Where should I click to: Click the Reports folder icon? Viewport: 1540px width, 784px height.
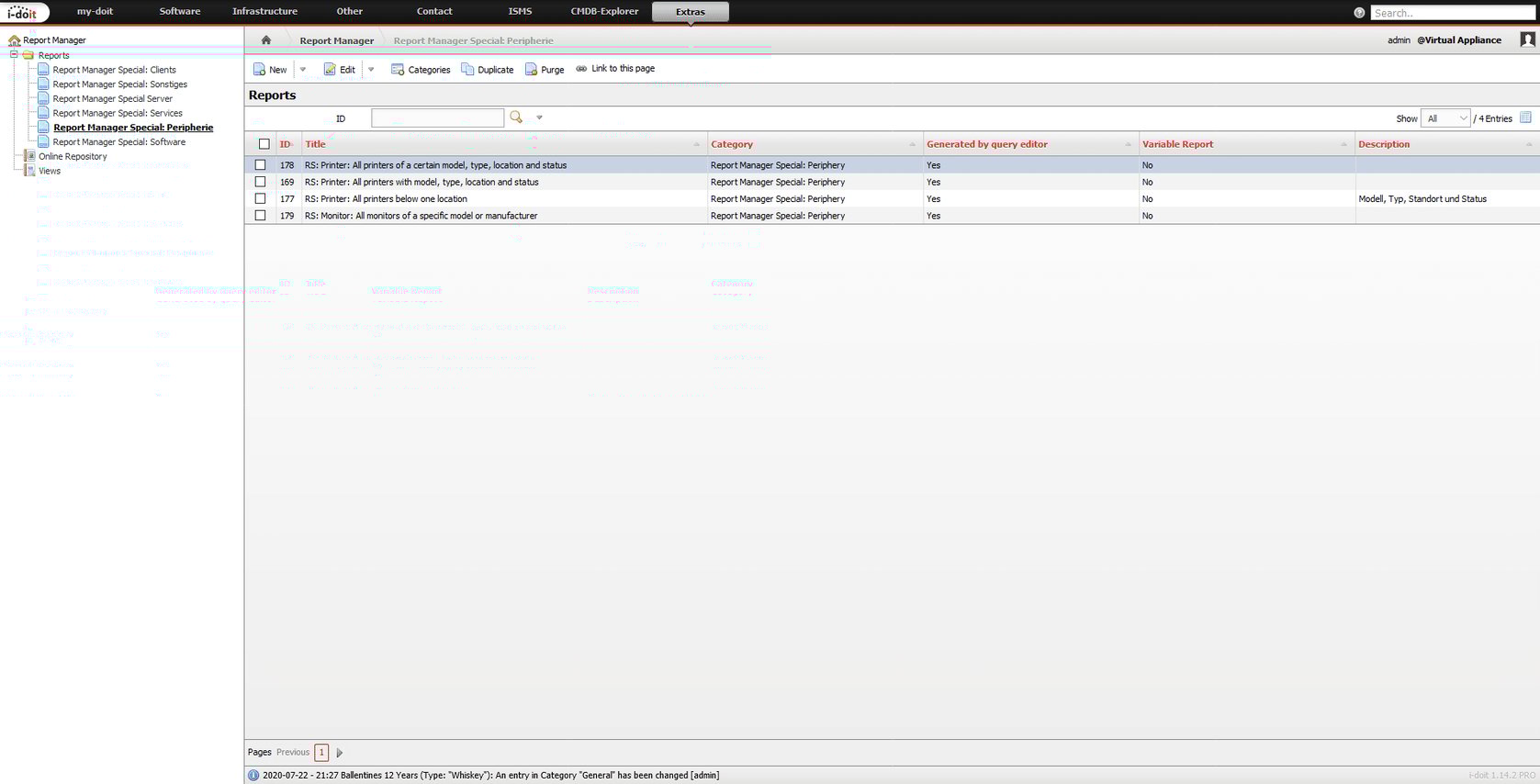[x=28, y=55]
